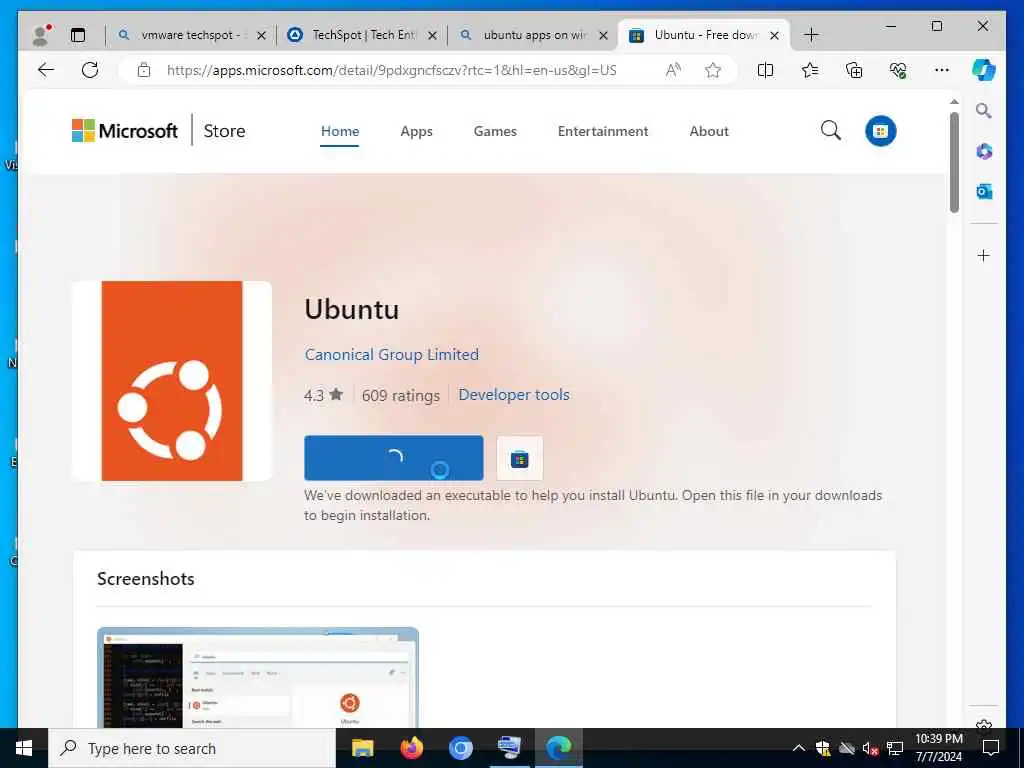Close the vmware techspot tab
1024x768 pixels.
click(261, 35)
